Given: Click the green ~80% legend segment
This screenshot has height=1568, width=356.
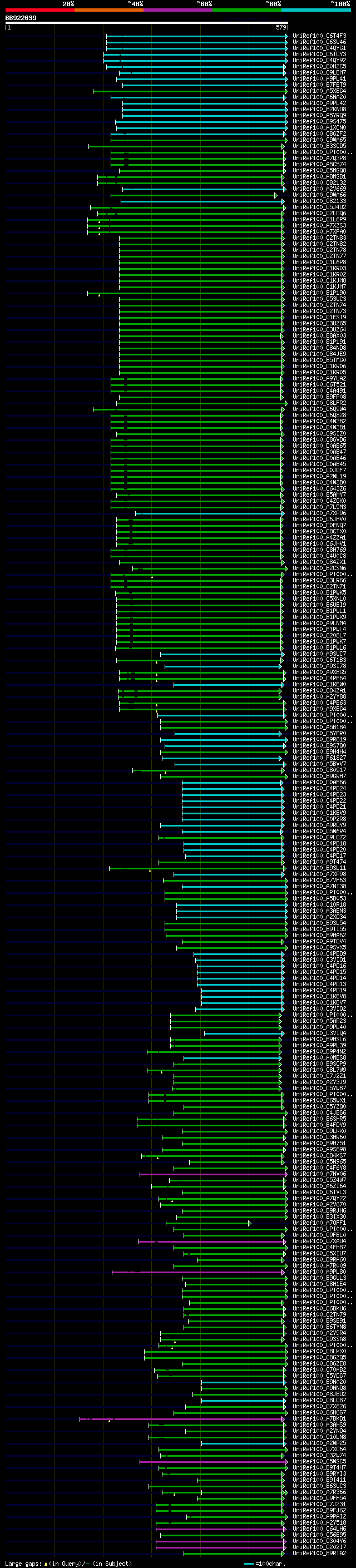Looking at the screenshot, I should tap(247, 11).
